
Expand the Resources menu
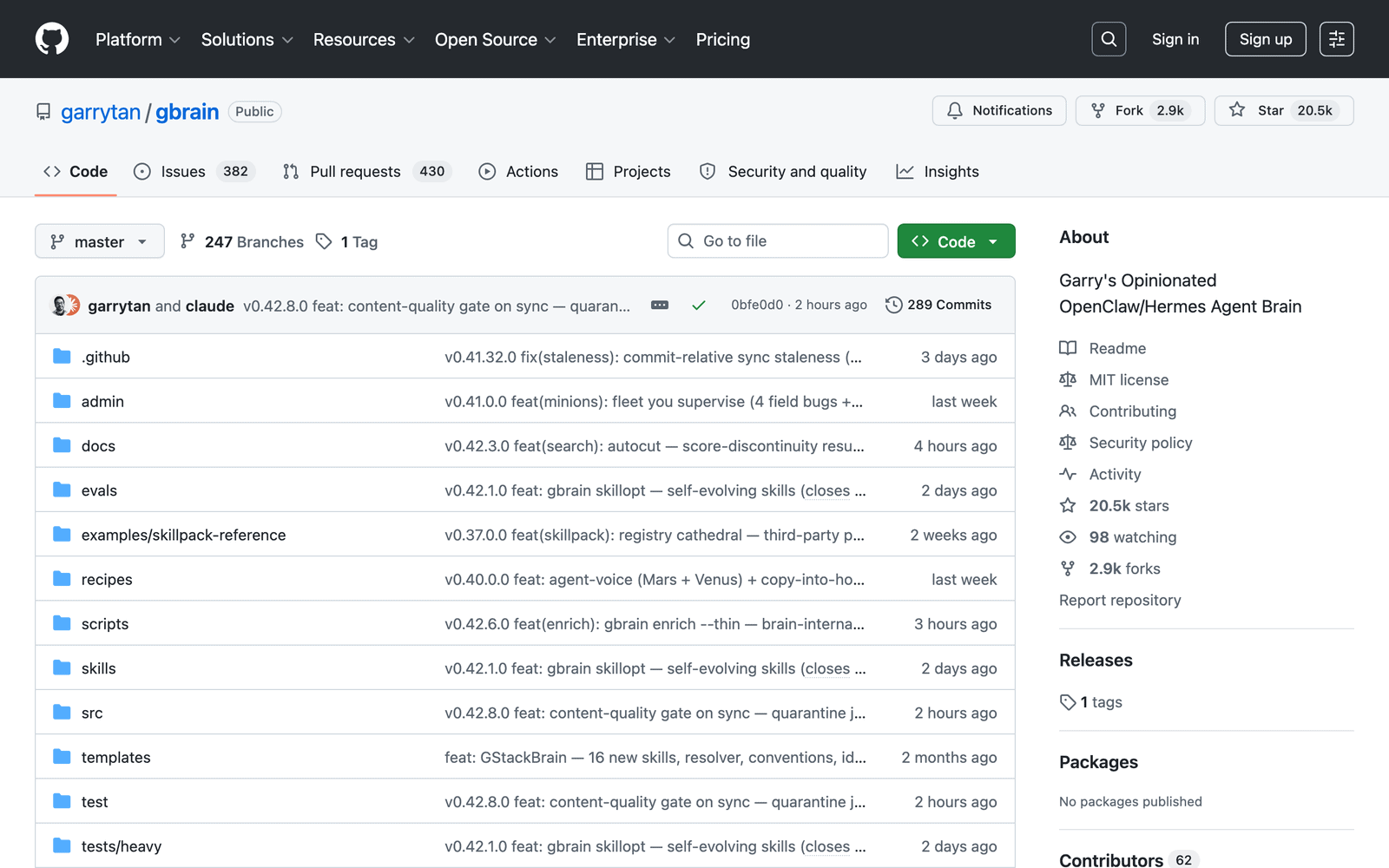[x=364, y=39]
